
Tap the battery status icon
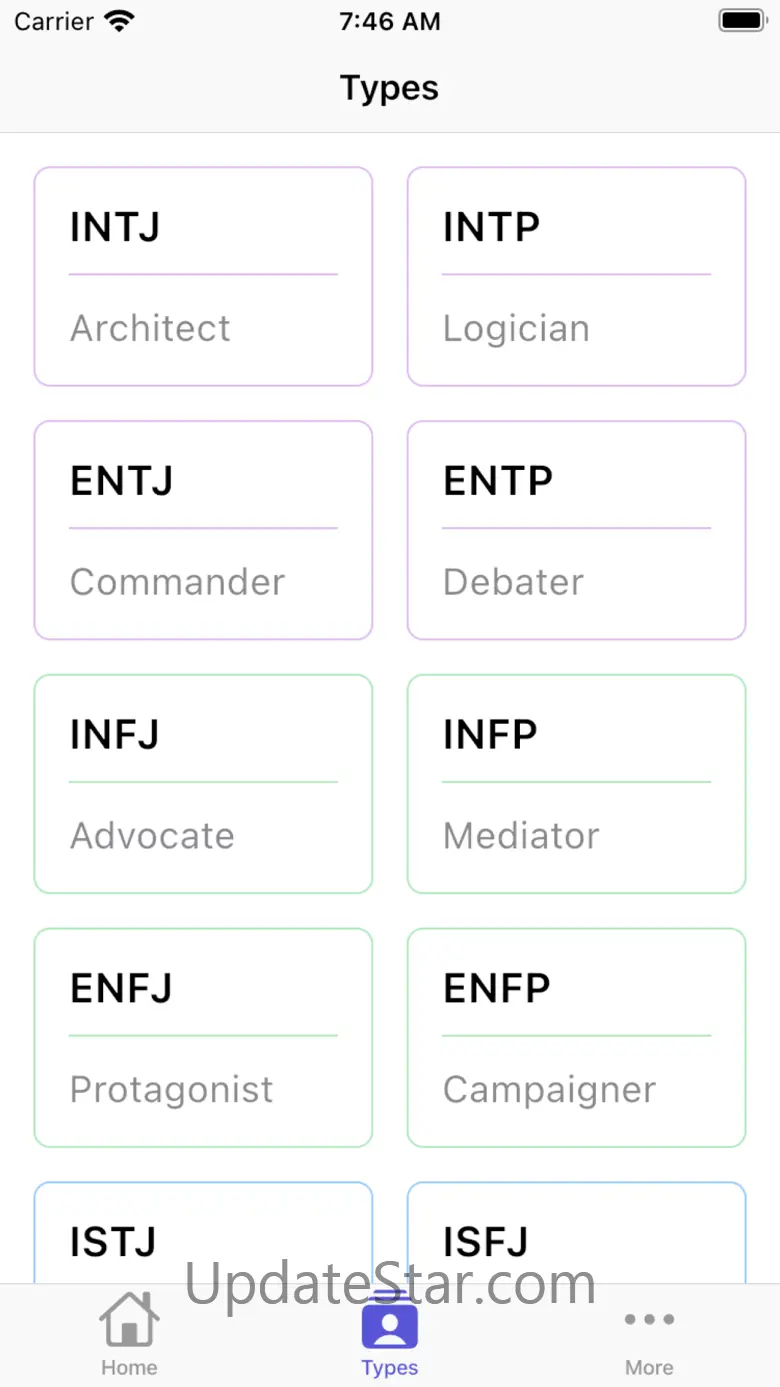pyautogui.click(x=742, y=21)
